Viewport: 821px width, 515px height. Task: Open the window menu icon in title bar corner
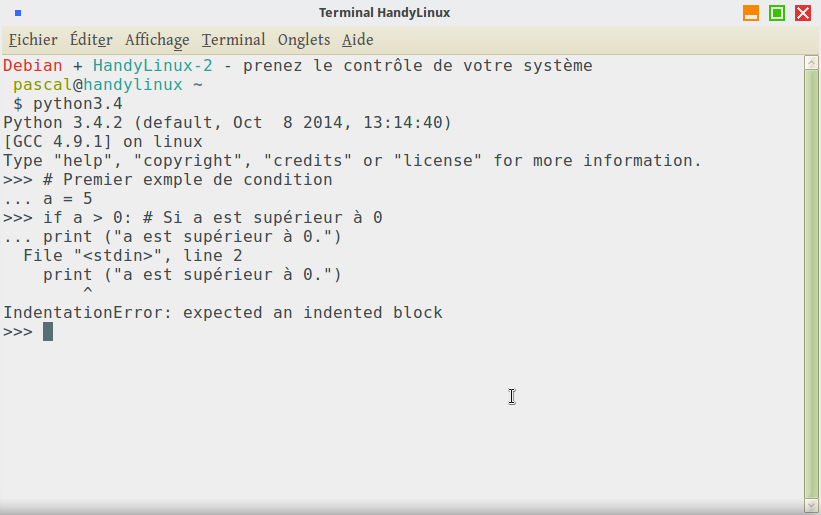(18, 13)
